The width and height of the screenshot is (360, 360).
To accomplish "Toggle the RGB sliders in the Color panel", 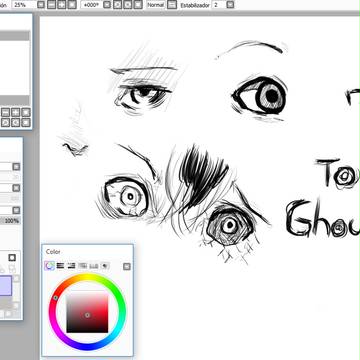I will pyautogui.click(x=60, y=266).
